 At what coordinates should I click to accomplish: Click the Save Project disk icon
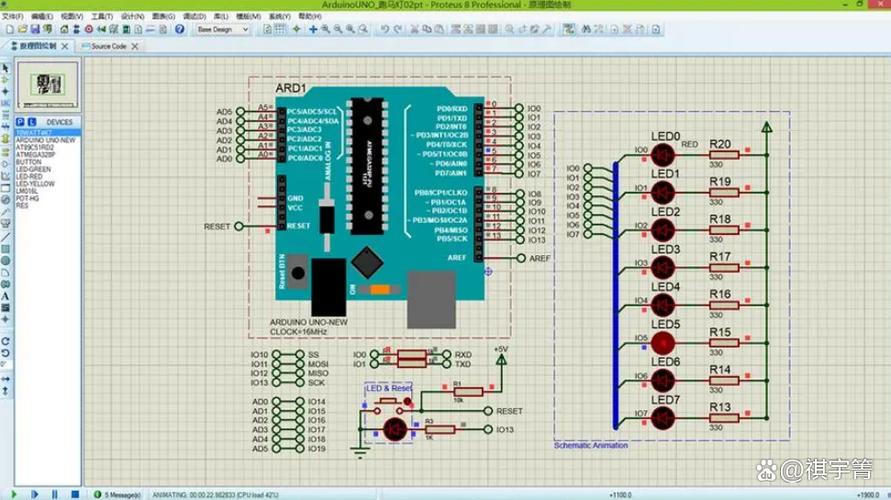click(35, 29)
